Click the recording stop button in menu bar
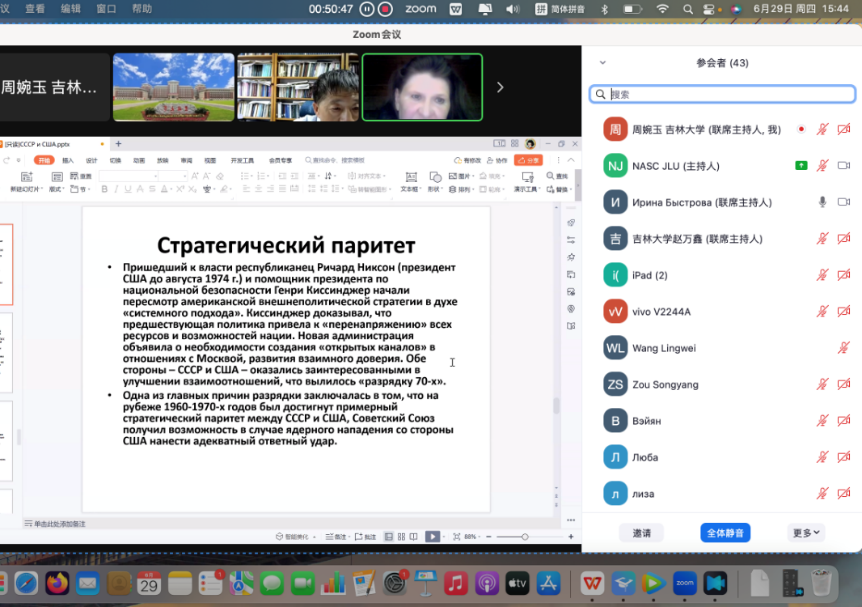862x607 pixels. click(386, 9)
